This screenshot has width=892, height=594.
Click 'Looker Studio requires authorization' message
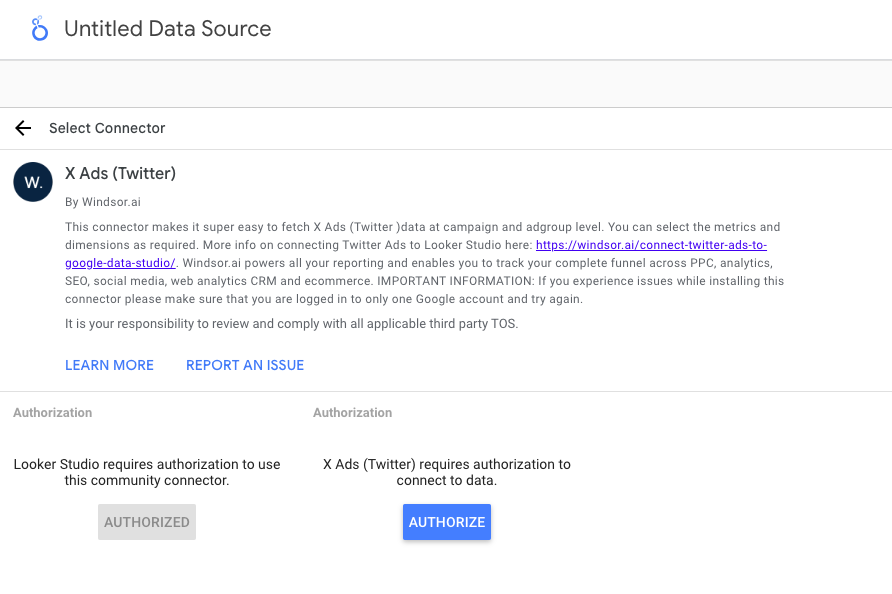(147, 472)
